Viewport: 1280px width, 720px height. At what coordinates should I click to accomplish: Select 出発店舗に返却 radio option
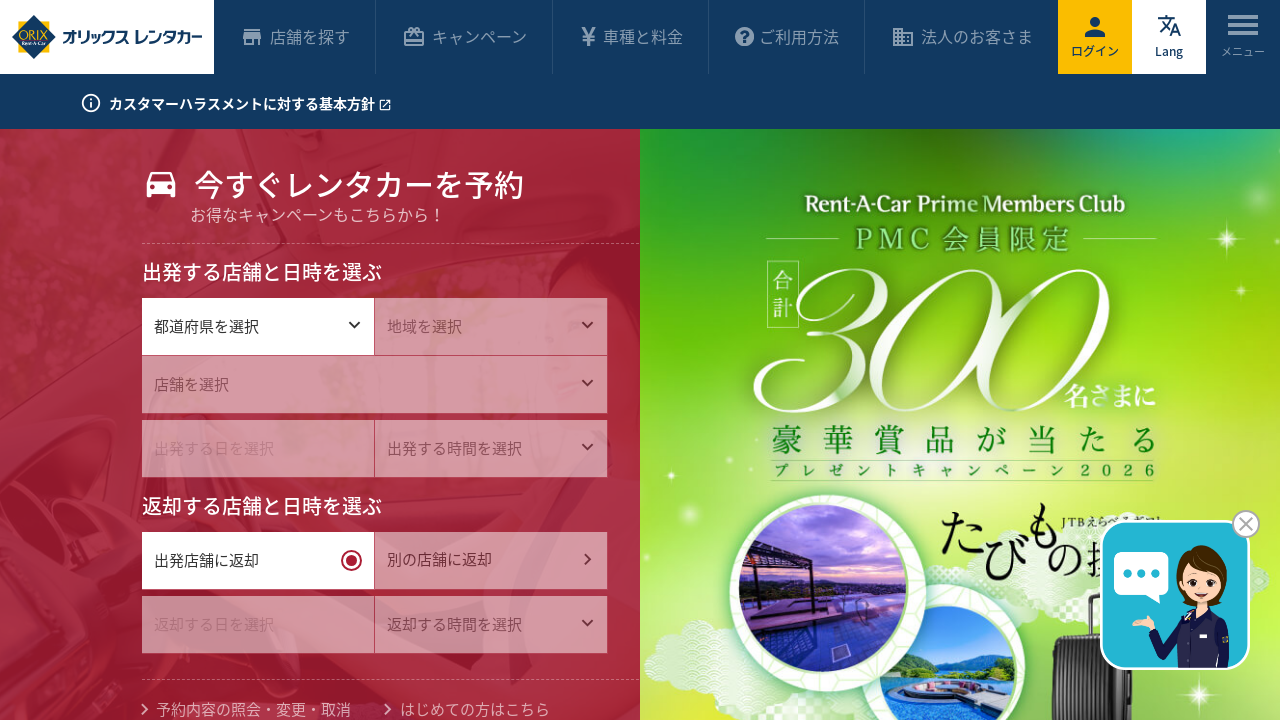click(258, 561)
